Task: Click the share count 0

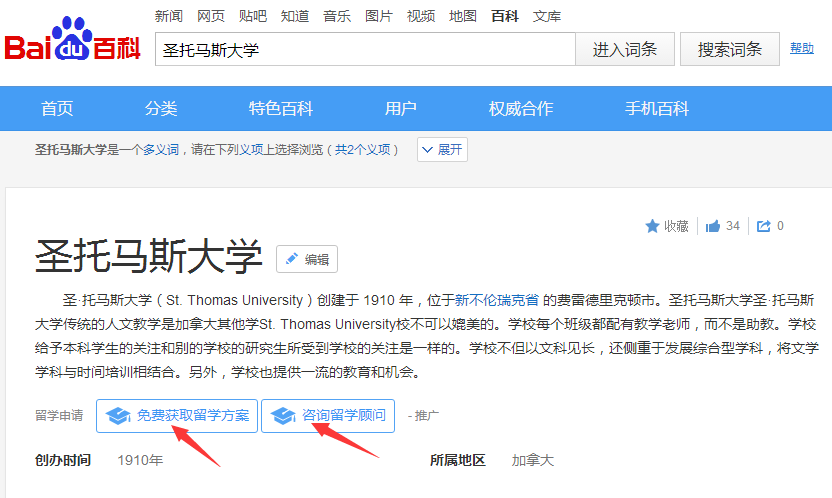Action: tap(780, 226)
